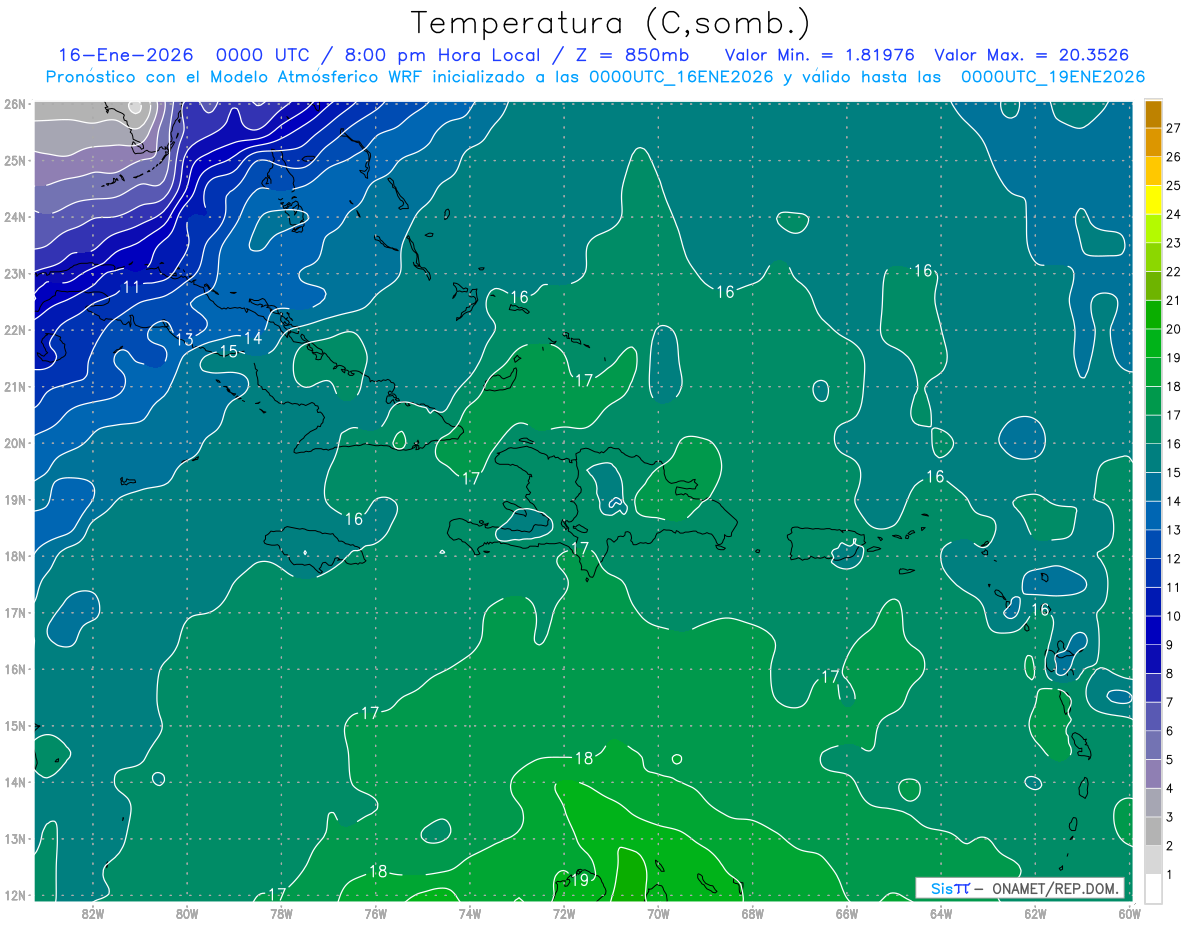Click the white contour label "14" on map
This screenshot has height=927, width=1200.
(x=253, y=338)
